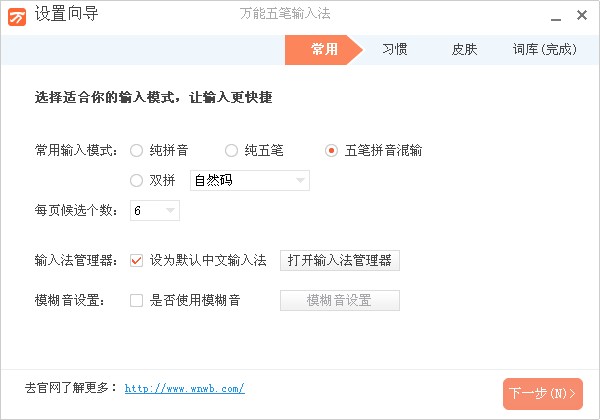Pick the 五笔拼音混输 mode option
The width and height of the screenshot is (600, 420).
tap(332, 151)
